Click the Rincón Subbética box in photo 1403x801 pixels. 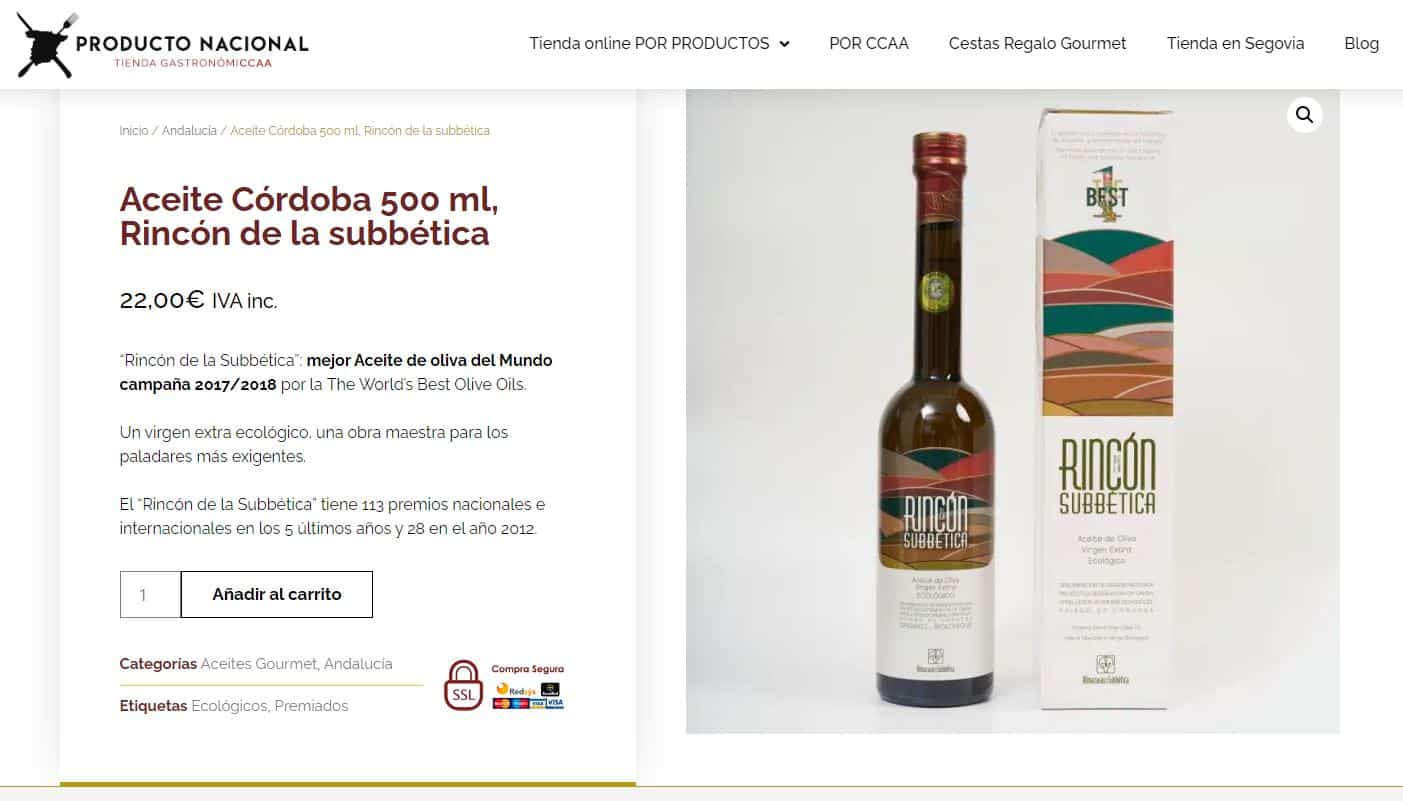coord(1107,410)
